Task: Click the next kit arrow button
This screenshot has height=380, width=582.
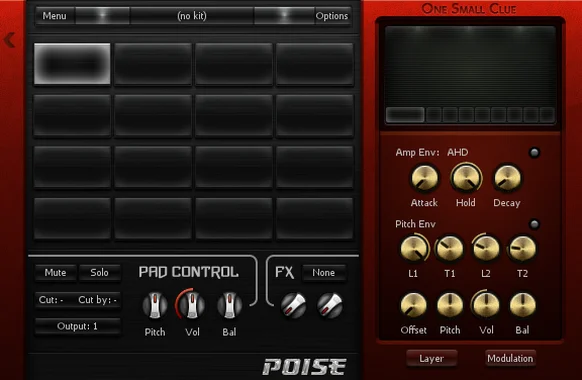Action: click(x=284, y=16)
